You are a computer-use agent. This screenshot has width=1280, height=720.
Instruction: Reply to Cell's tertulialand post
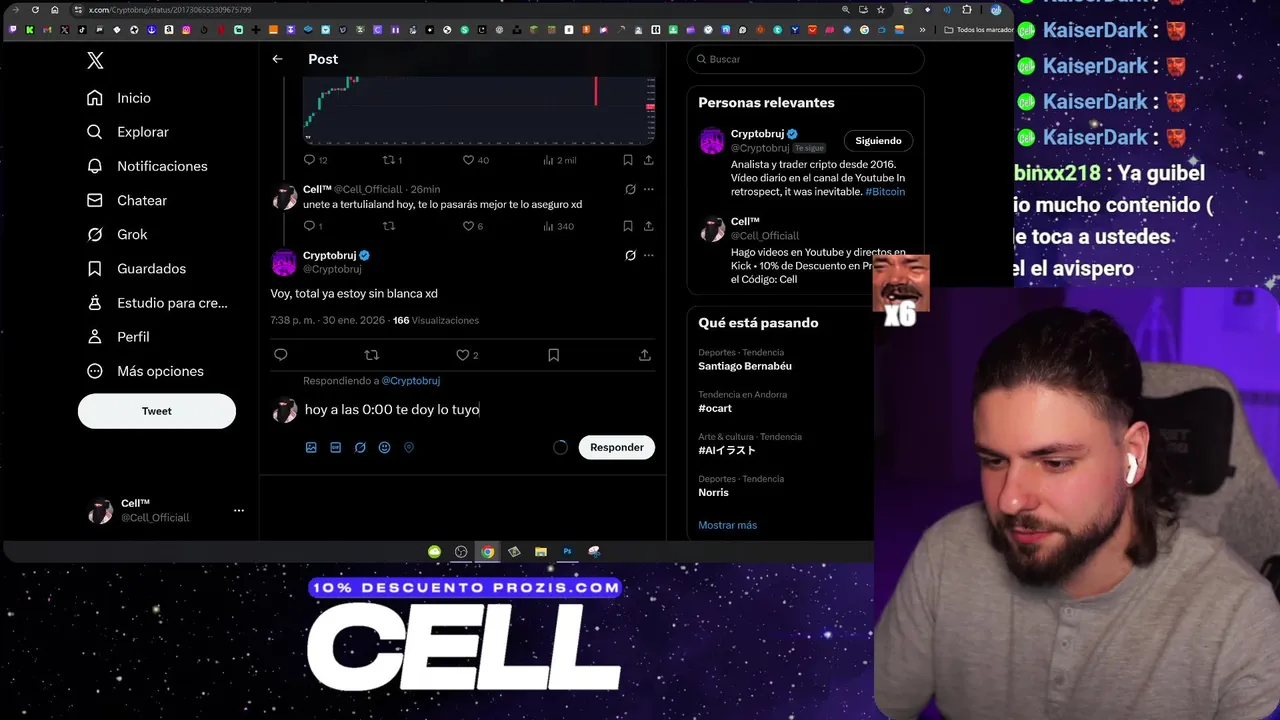312,226
